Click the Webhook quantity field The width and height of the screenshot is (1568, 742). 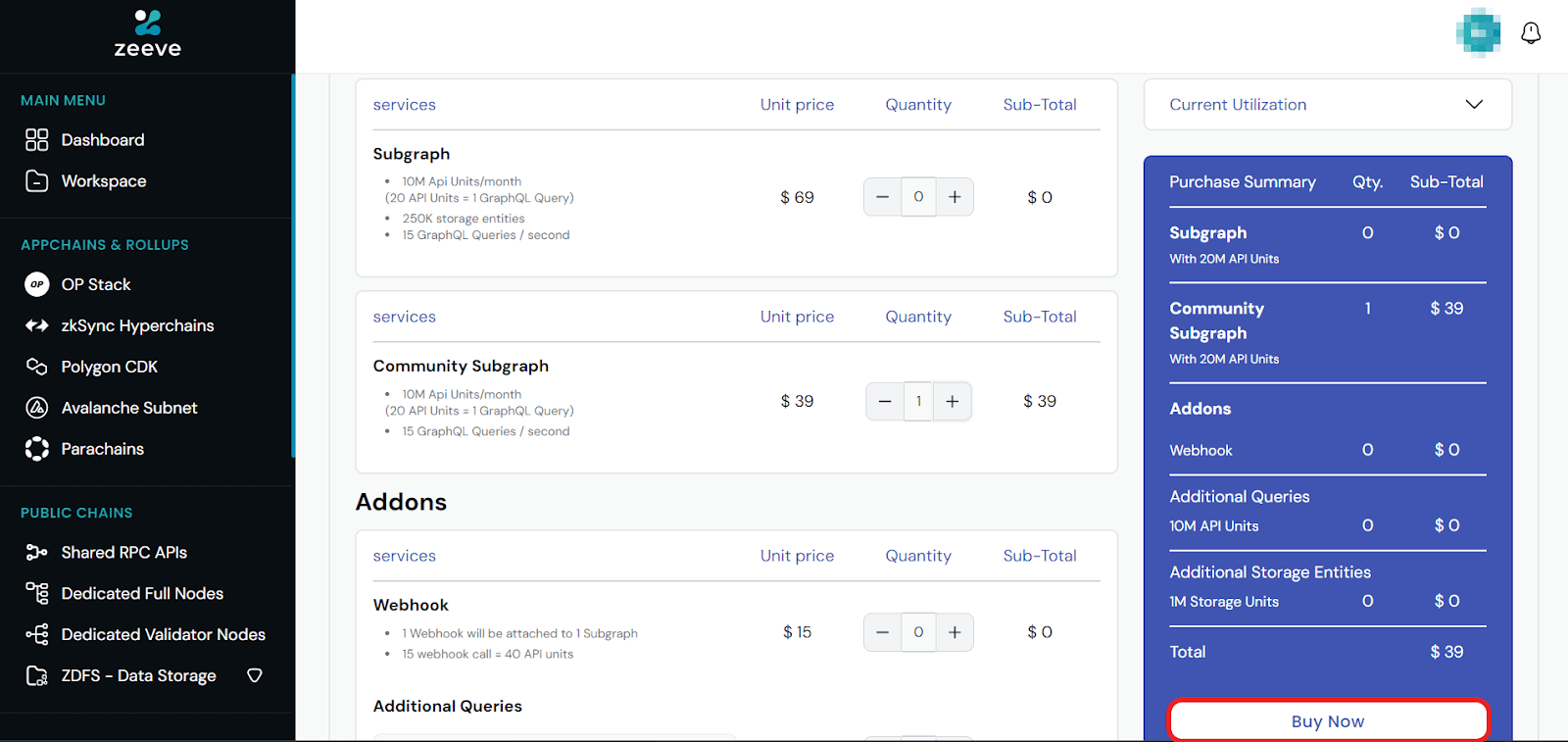coord(918,632)
